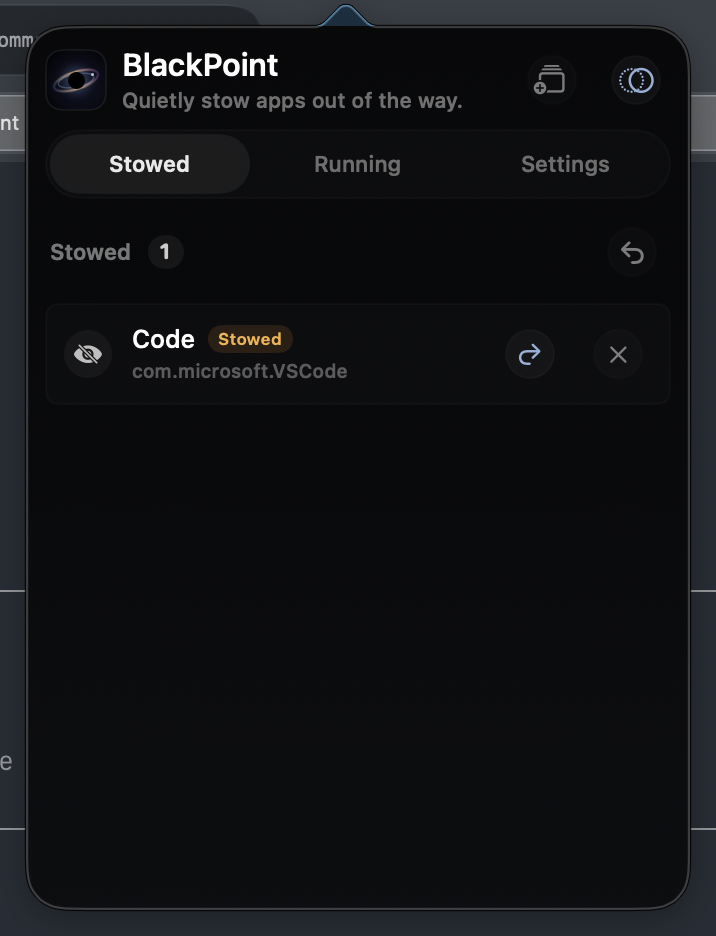Toggle the dotted circle icon in header
Screen dimensions: 716x936
point(636,80)
